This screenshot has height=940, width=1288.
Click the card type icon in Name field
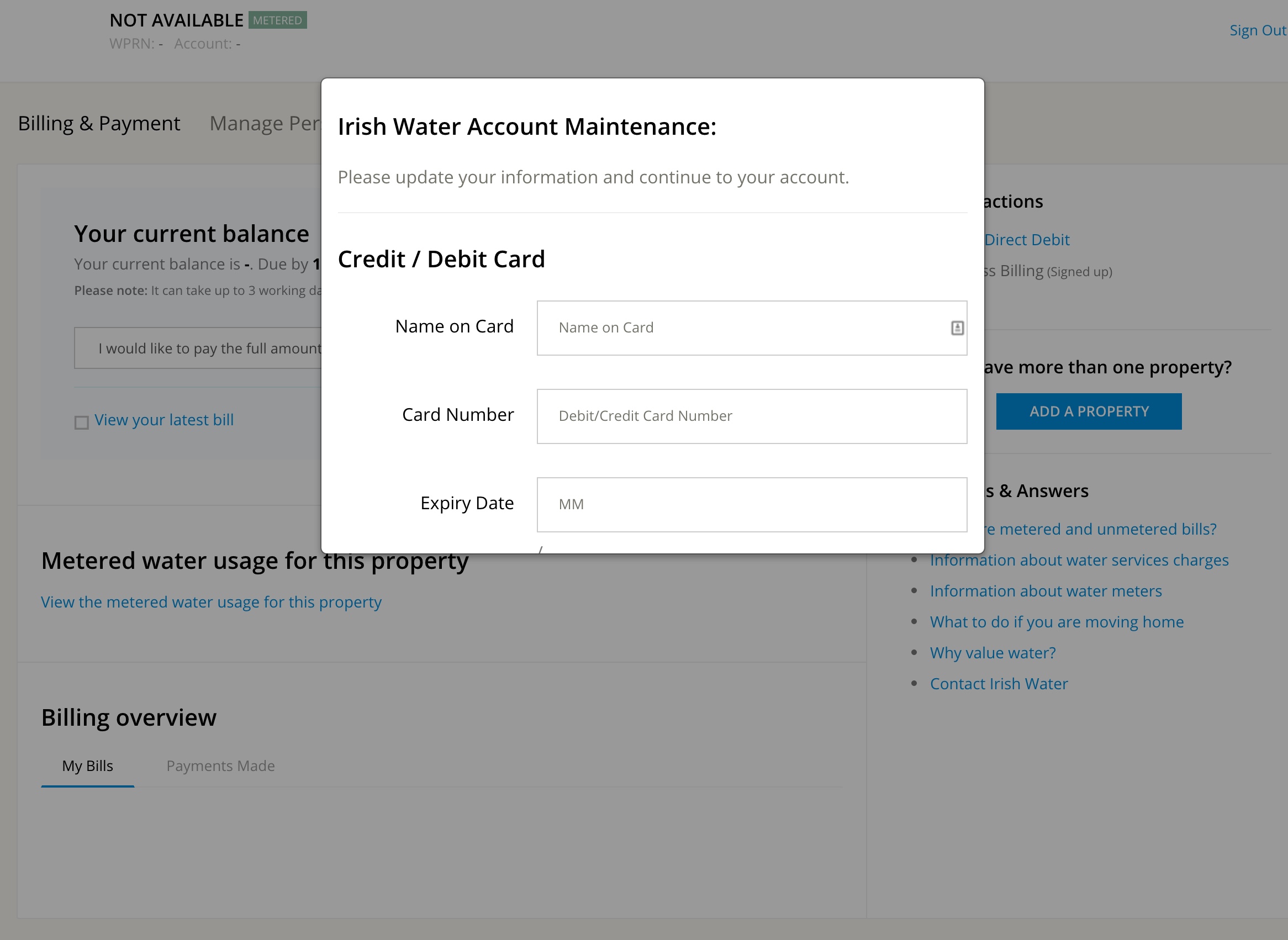coord(958,327)
